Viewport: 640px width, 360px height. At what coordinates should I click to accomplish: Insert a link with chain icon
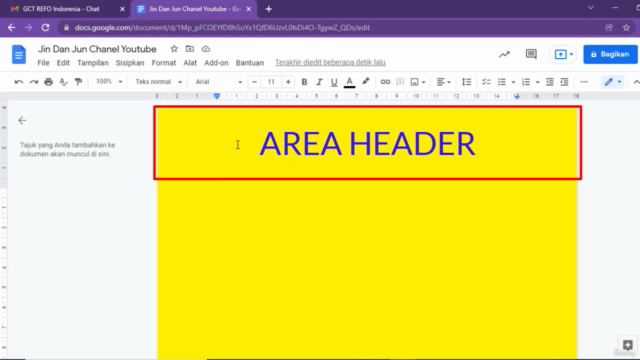click(x=385, y=82)
